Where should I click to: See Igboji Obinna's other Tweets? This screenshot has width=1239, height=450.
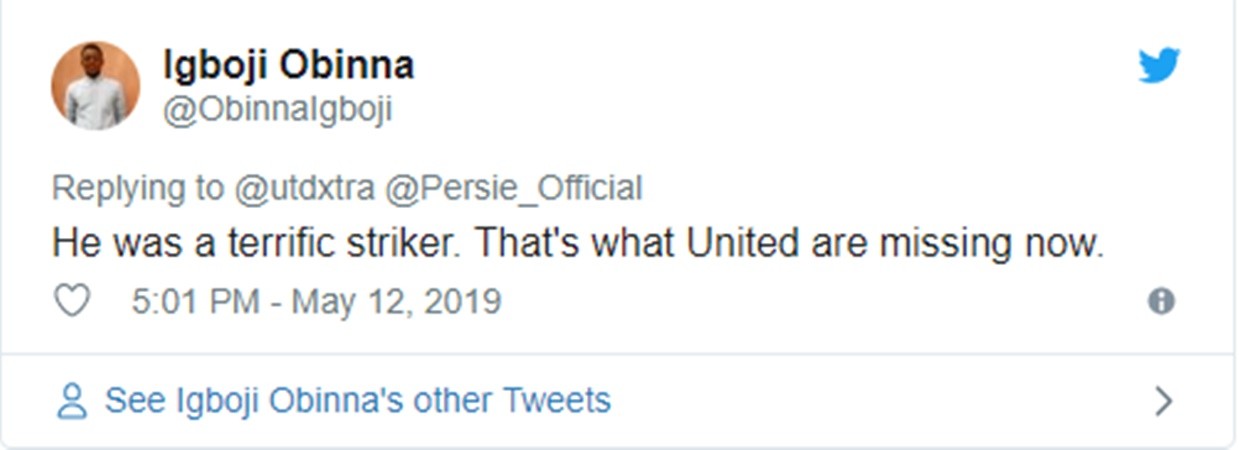click(357, 401)
